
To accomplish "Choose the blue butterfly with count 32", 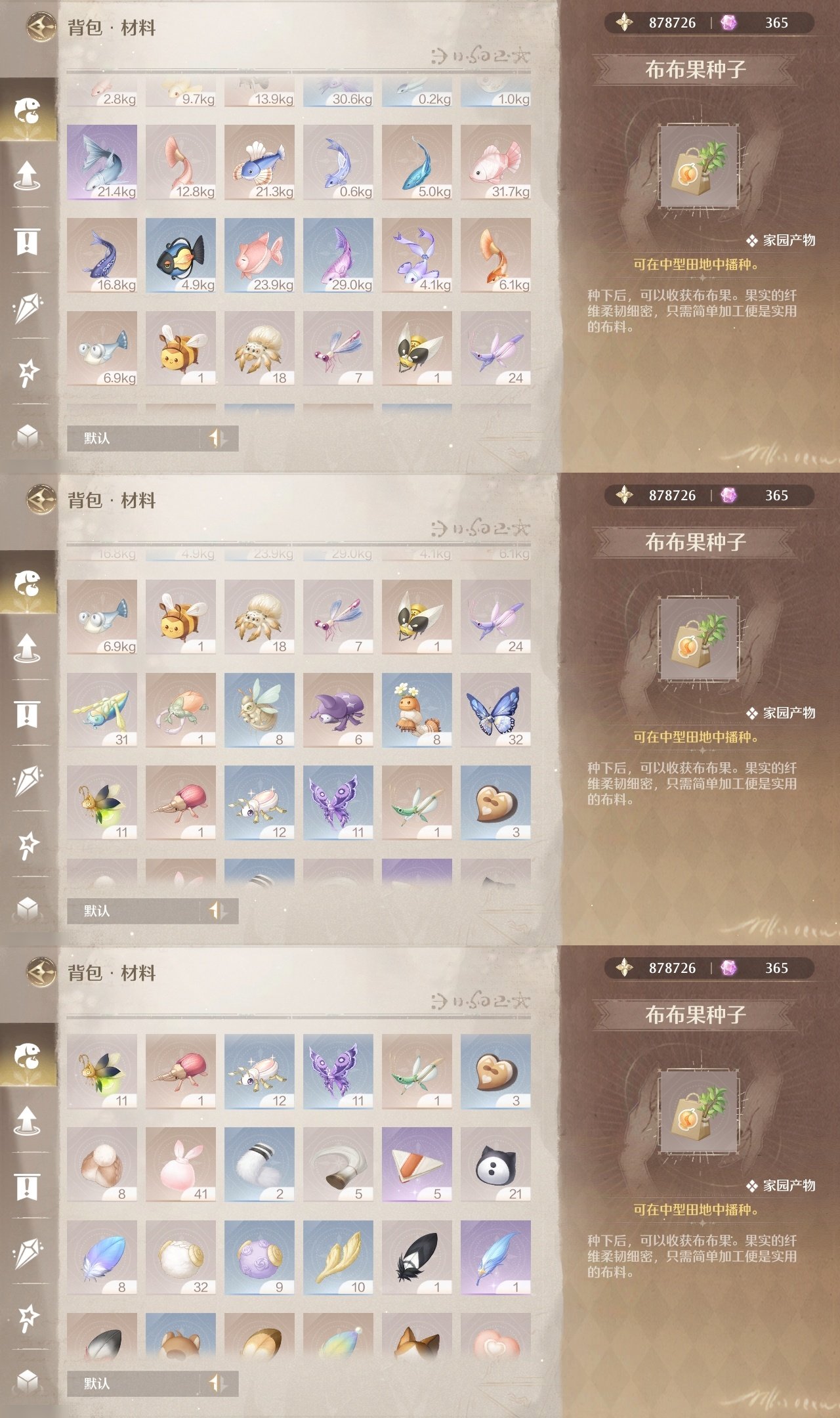I will tap(495, 710).
